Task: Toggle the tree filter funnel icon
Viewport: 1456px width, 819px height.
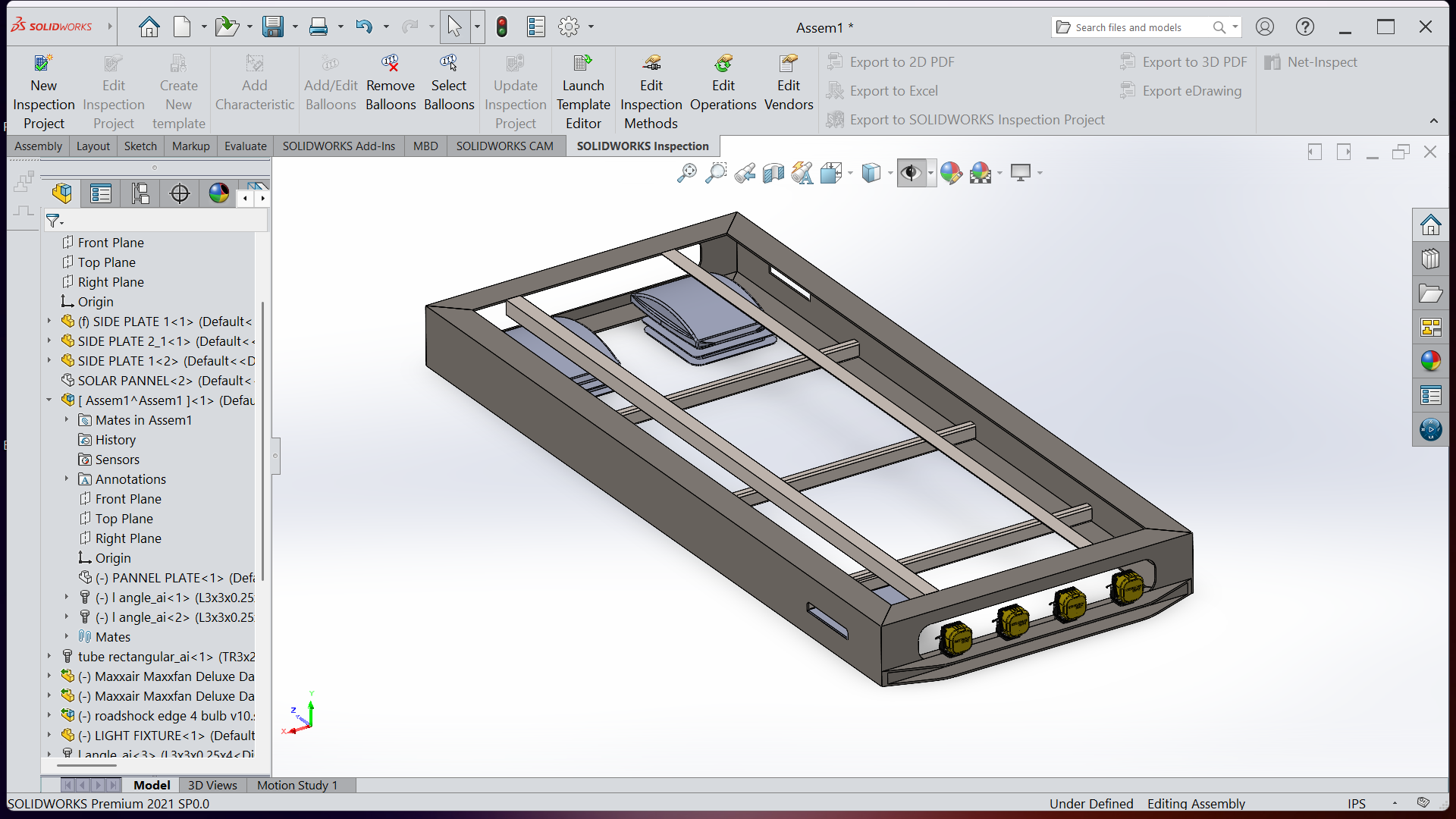Action: click(x=53, y=221)
